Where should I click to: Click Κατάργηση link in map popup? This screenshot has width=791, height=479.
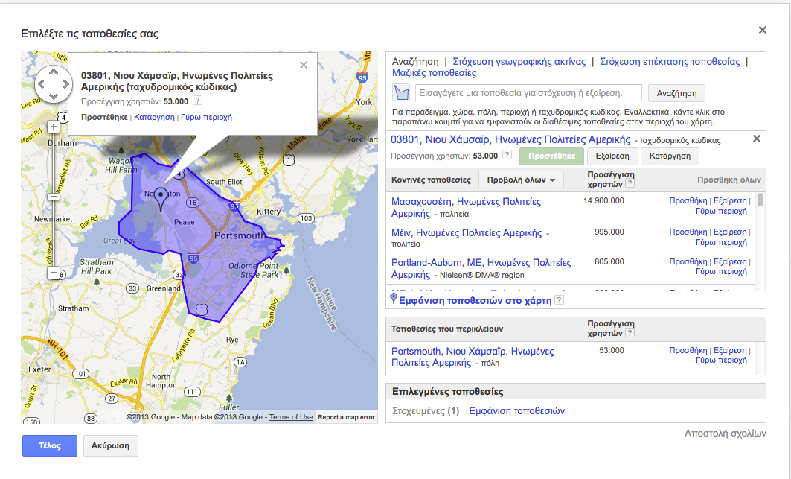coord(154,117)
